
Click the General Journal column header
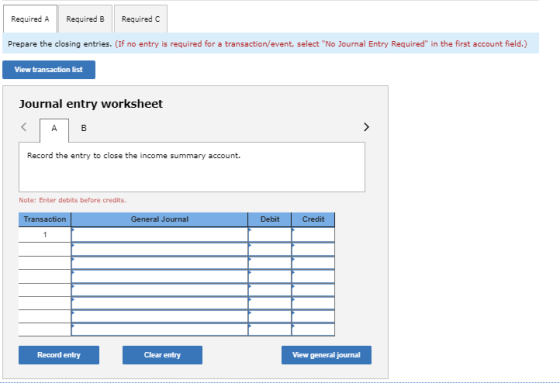(160, 219)
